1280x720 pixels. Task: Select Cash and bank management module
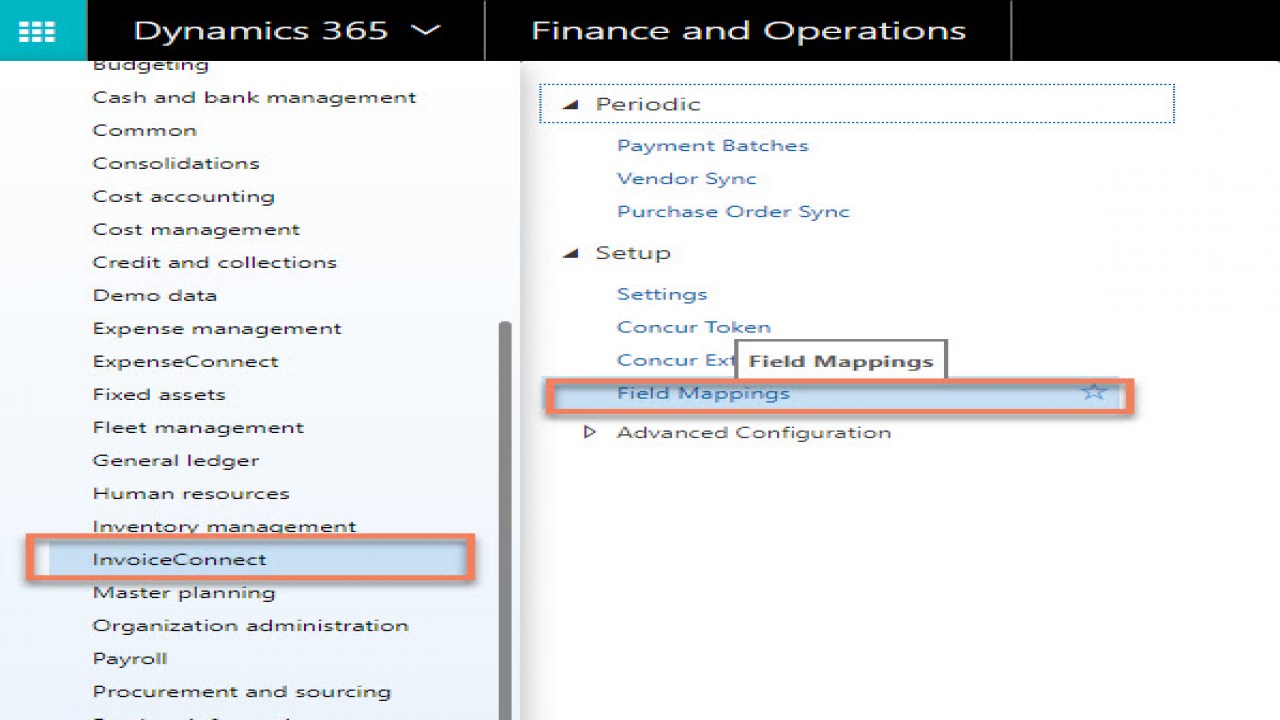click(x=254, y=98)
